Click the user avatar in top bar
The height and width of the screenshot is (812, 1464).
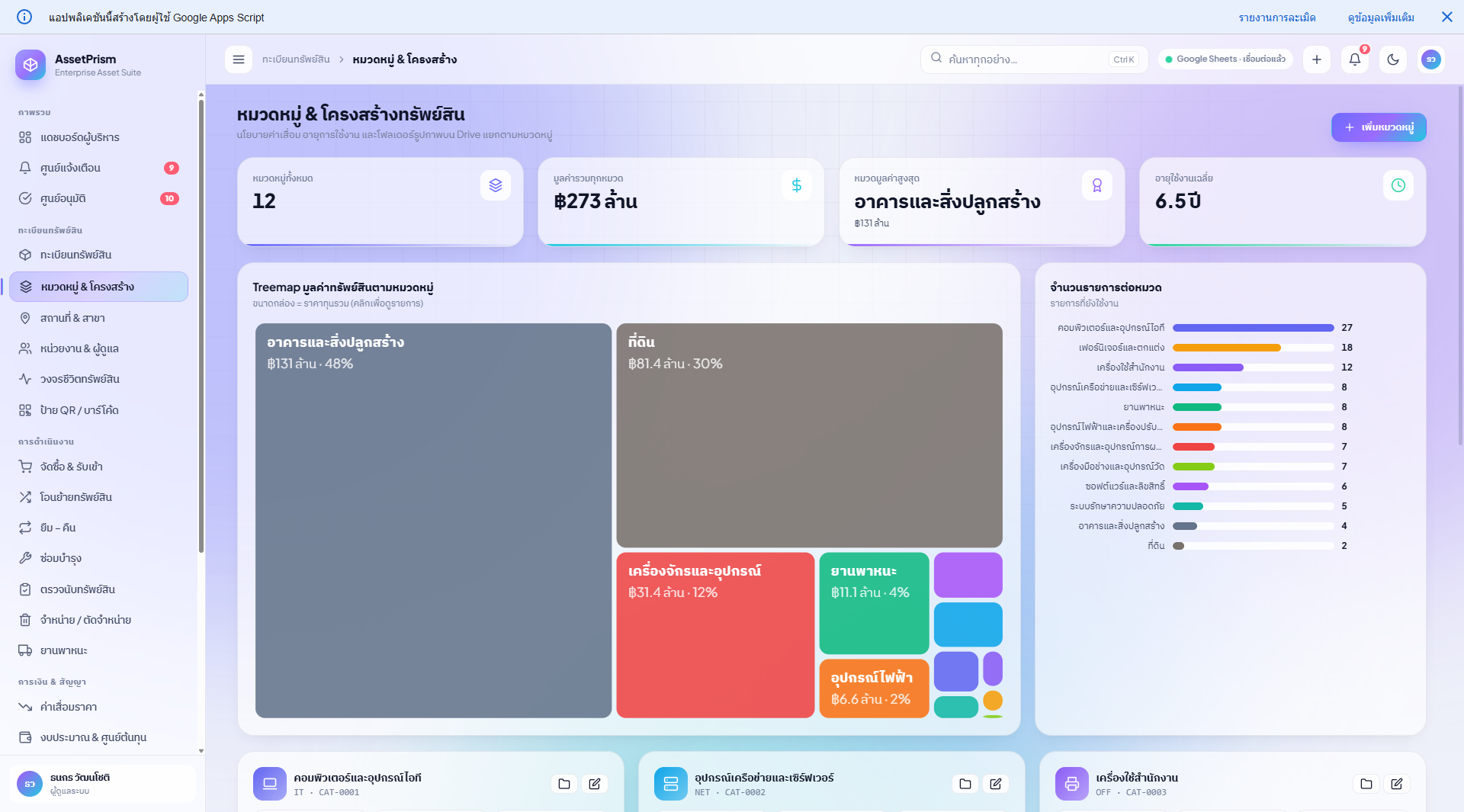1431,59
